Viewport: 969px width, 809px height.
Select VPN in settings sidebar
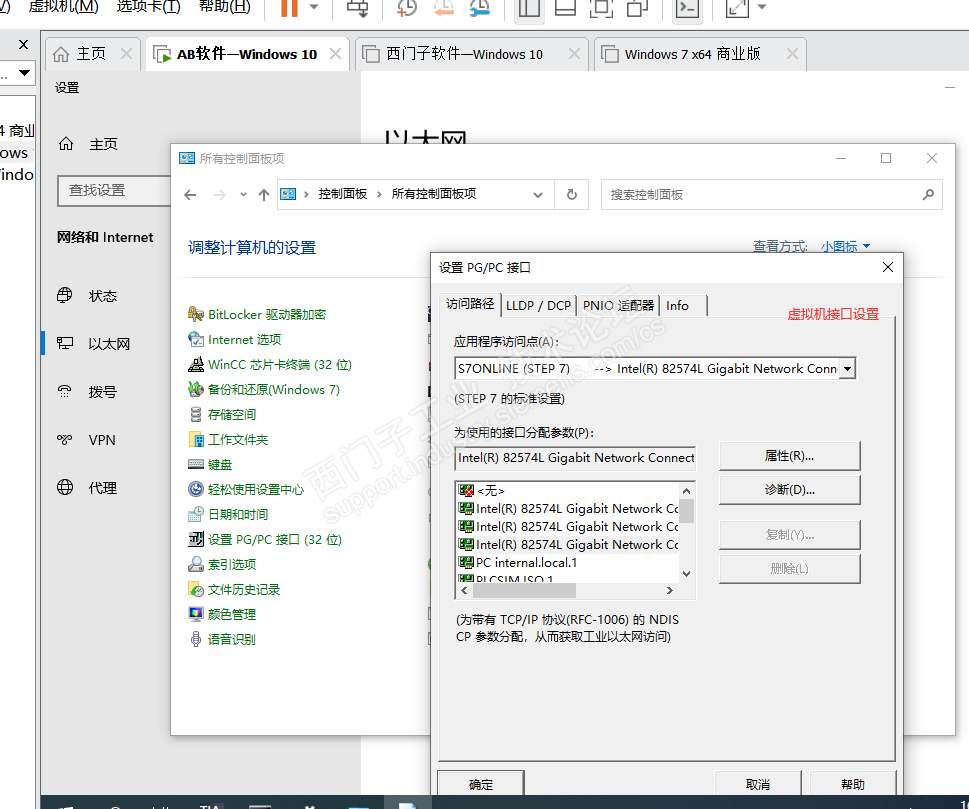(x=102, y=440)
